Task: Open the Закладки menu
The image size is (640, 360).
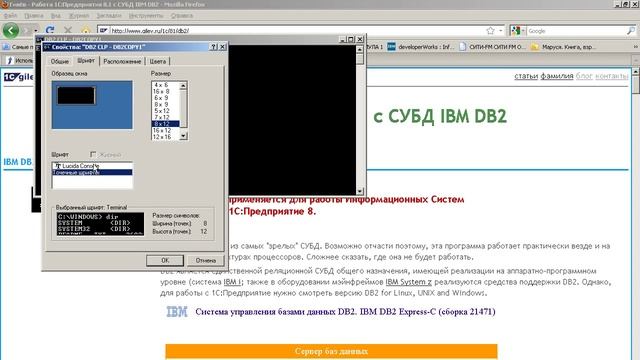Action: 109,16
